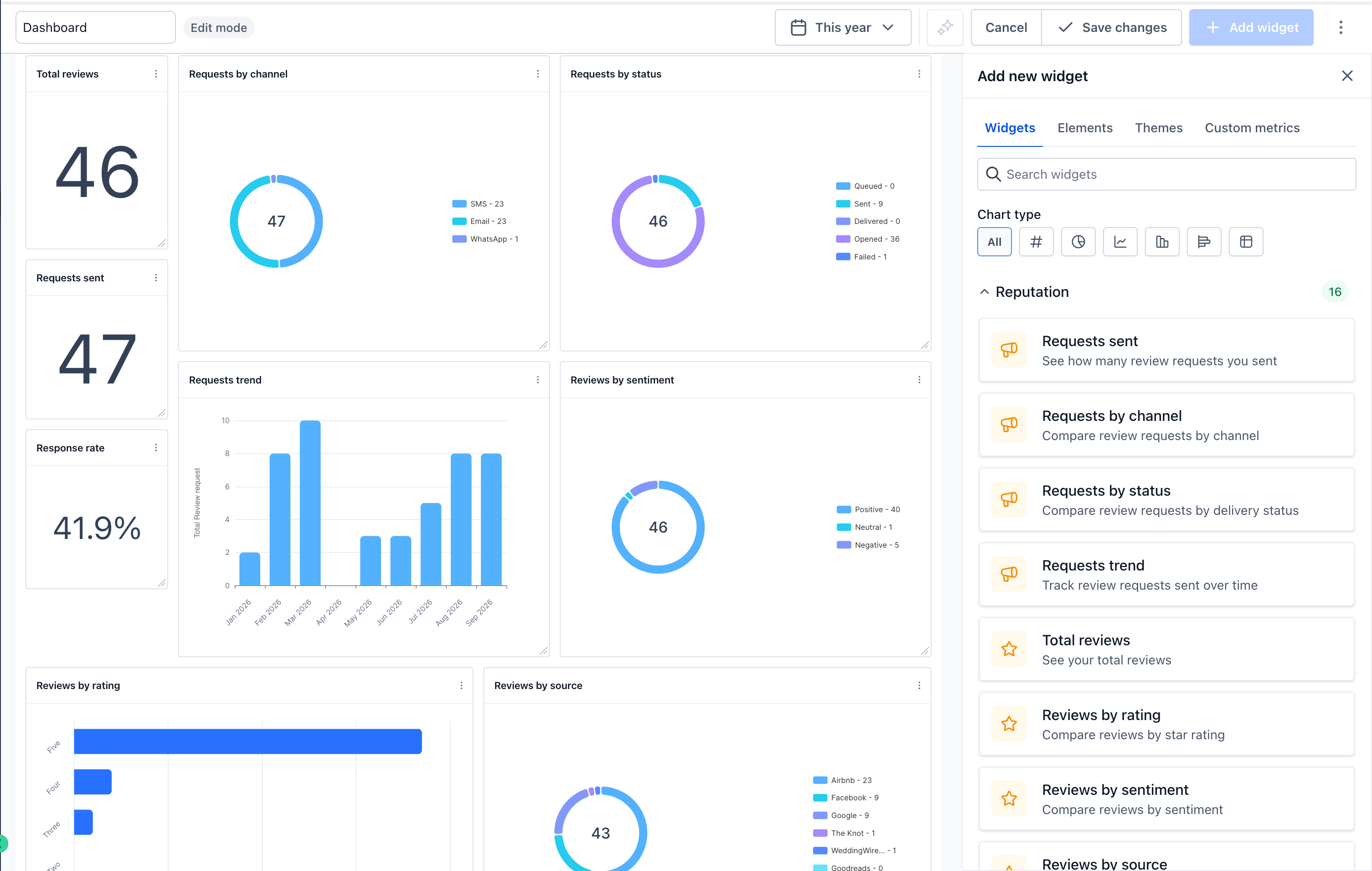
Task: Open the This year date range dropdown
Action: point(843,27)
